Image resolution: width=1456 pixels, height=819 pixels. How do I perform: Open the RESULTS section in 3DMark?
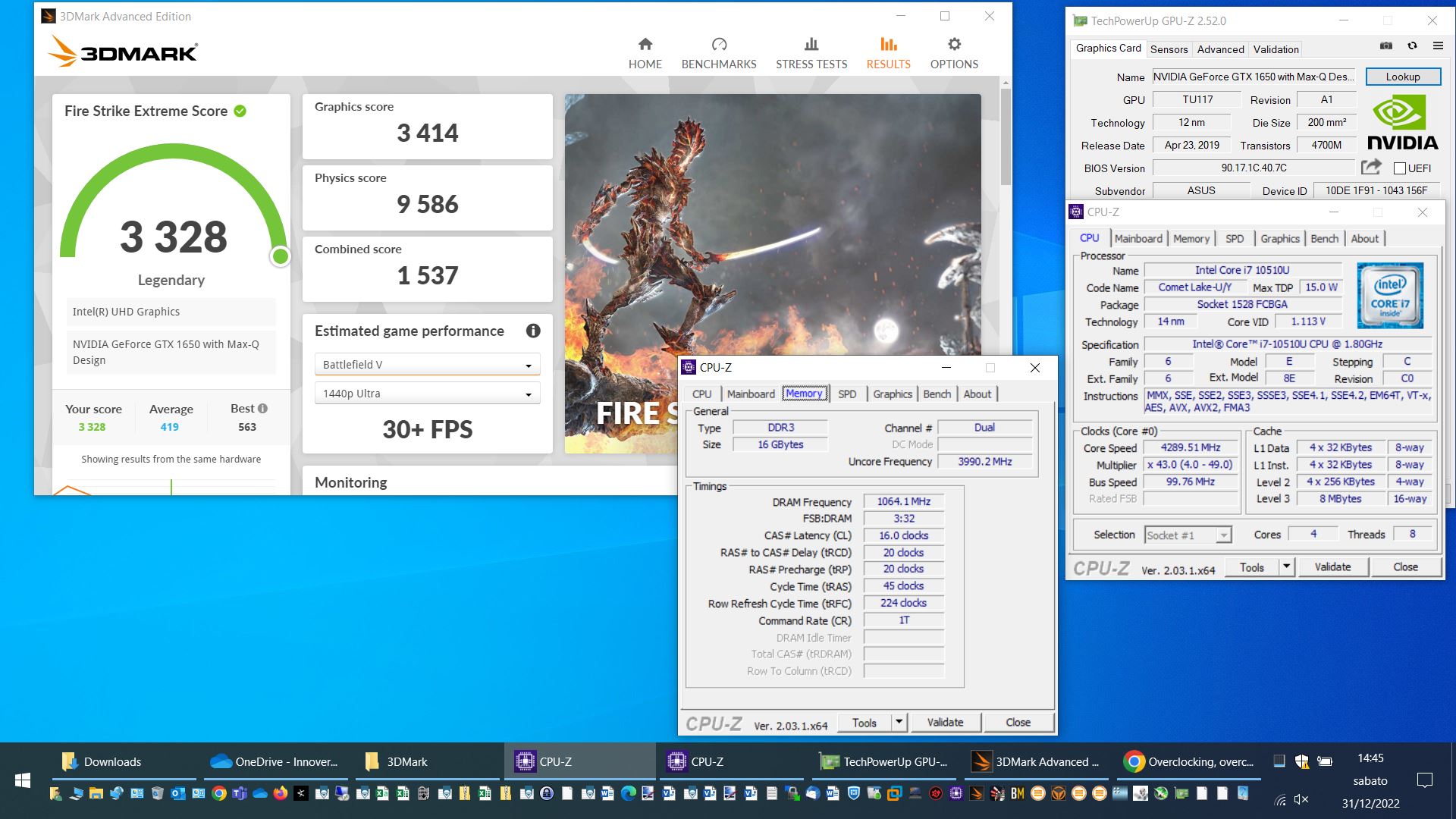pyautogui.click(x=888, y=53)
